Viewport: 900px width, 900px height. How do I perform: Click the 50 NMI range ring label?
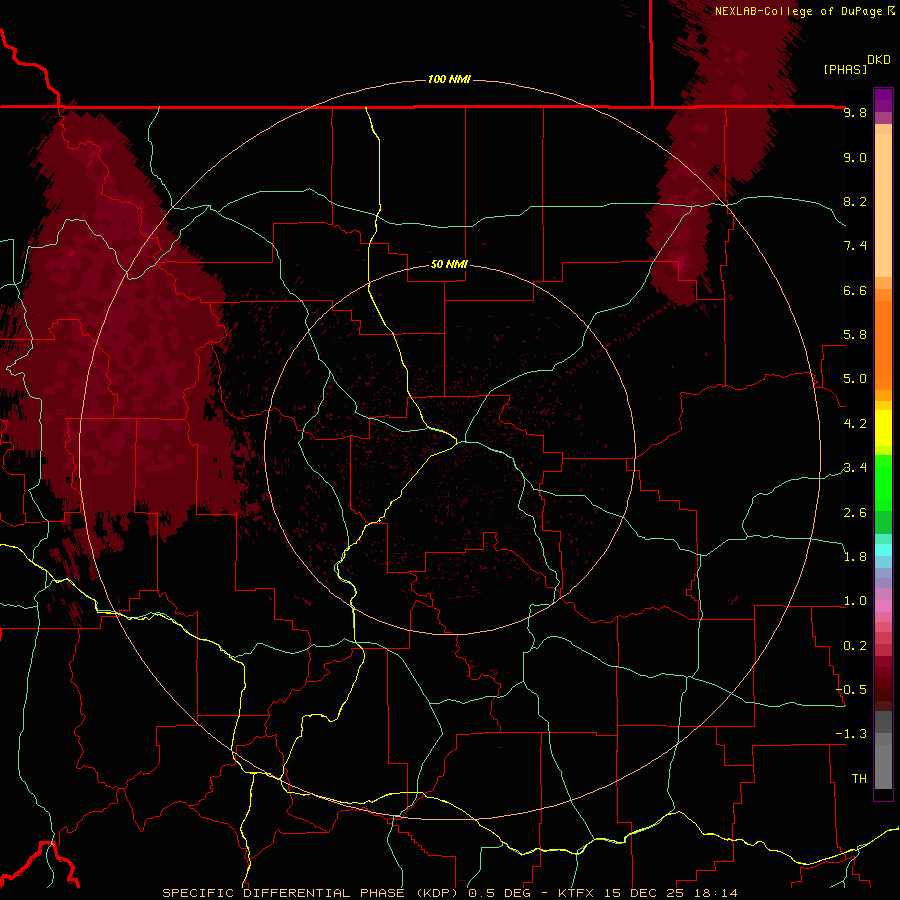449,264
